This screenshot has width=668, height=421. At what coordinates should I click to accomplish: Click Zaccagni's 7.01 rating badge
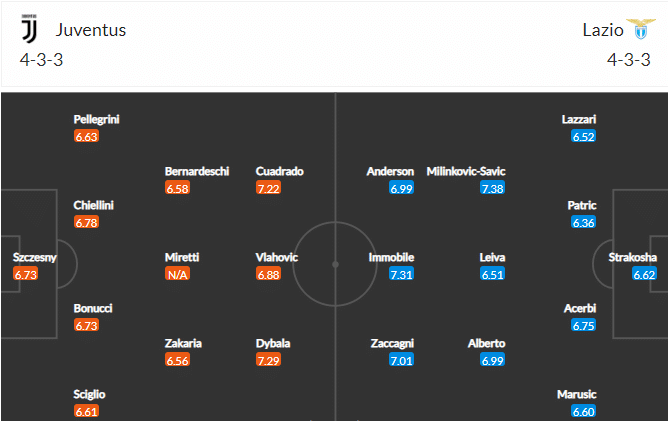401,360
